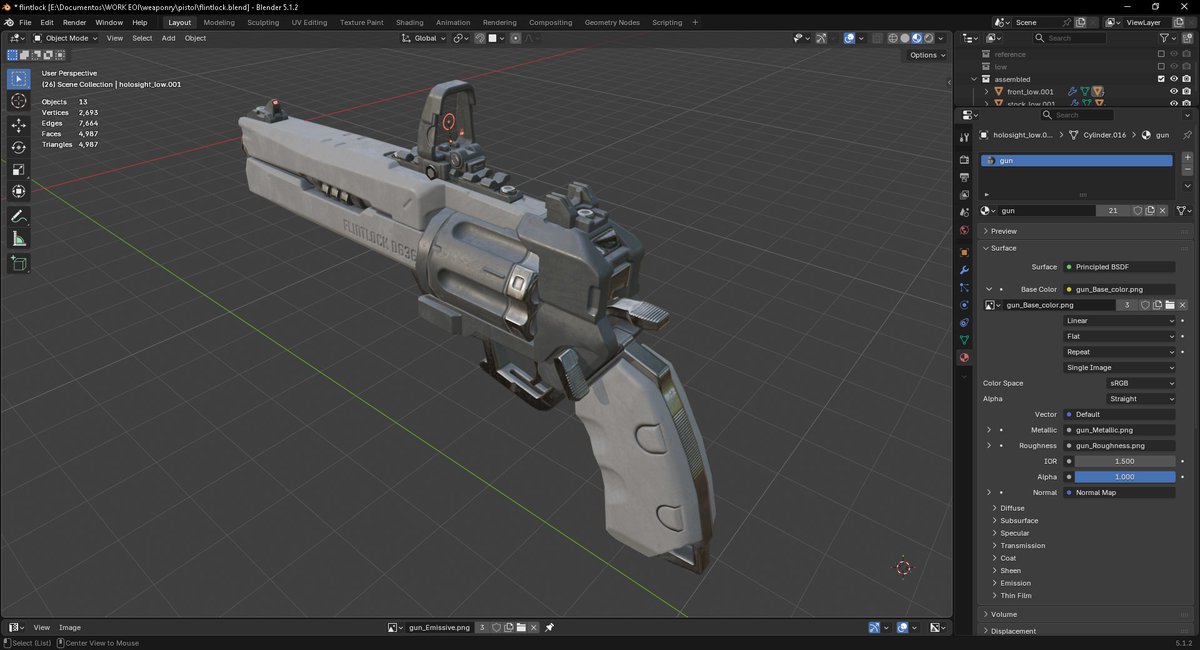Switch to Wireframe viewport shading
This screenshot has height=650, width=1200.
(x=893, y=38)
